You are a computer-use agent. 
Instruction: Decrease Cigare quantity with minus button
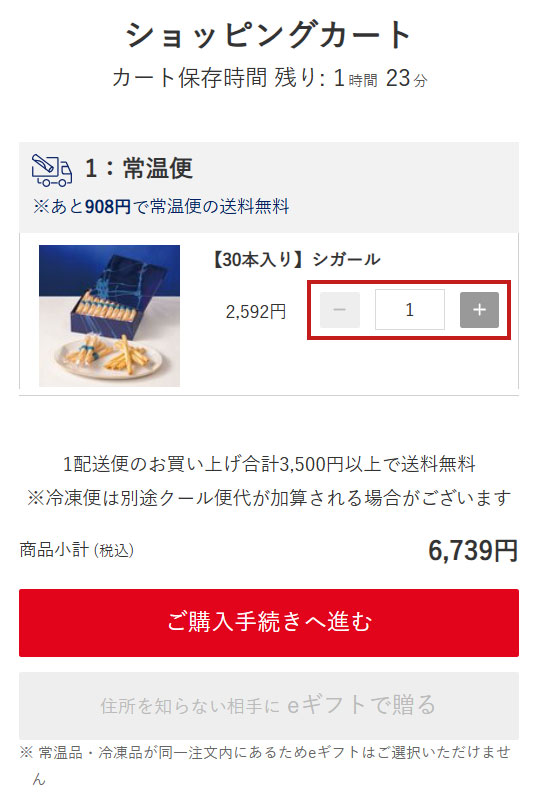(x=339, y=310)
